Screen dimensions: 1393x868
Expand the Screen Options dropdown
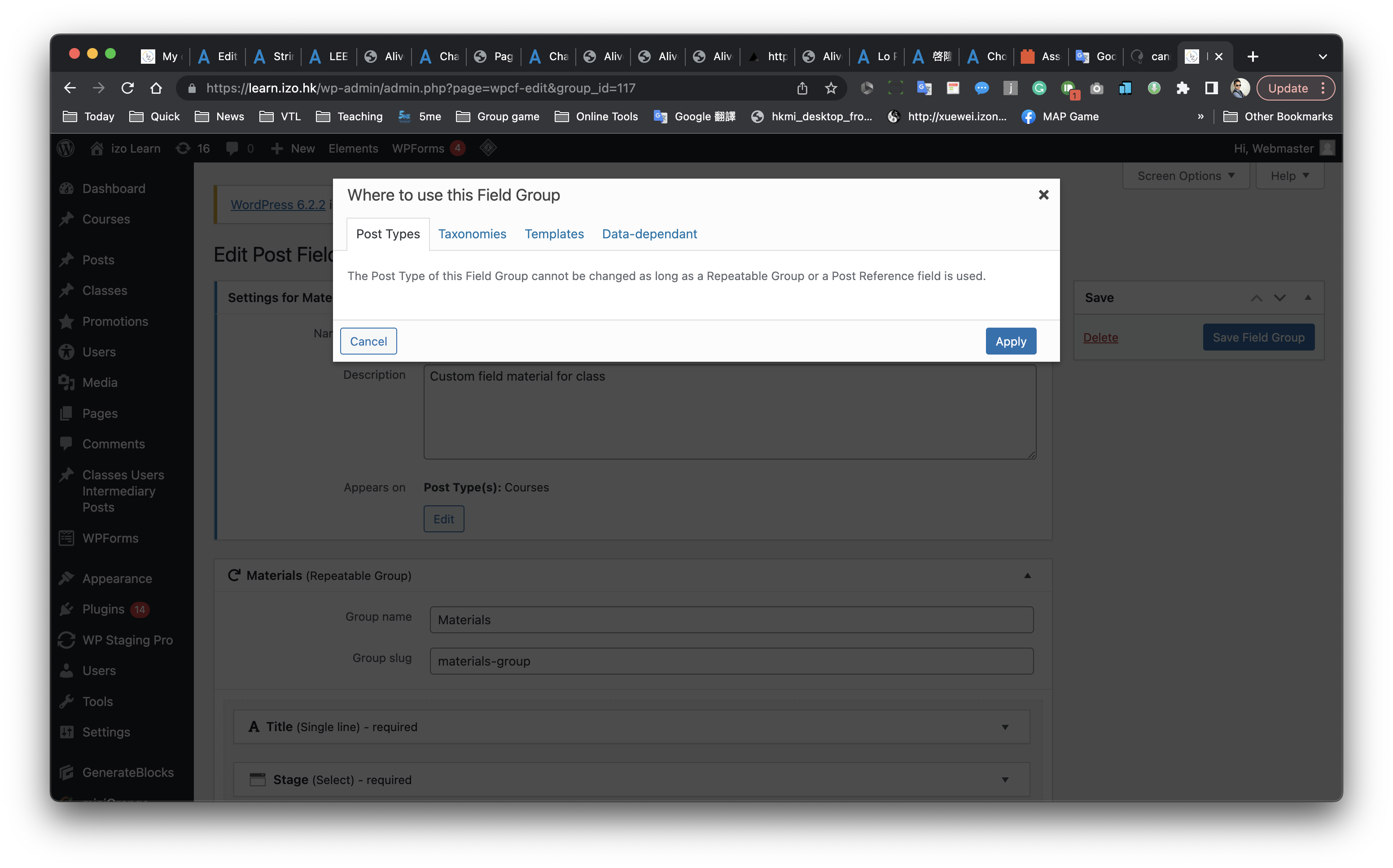(1185, 175)
